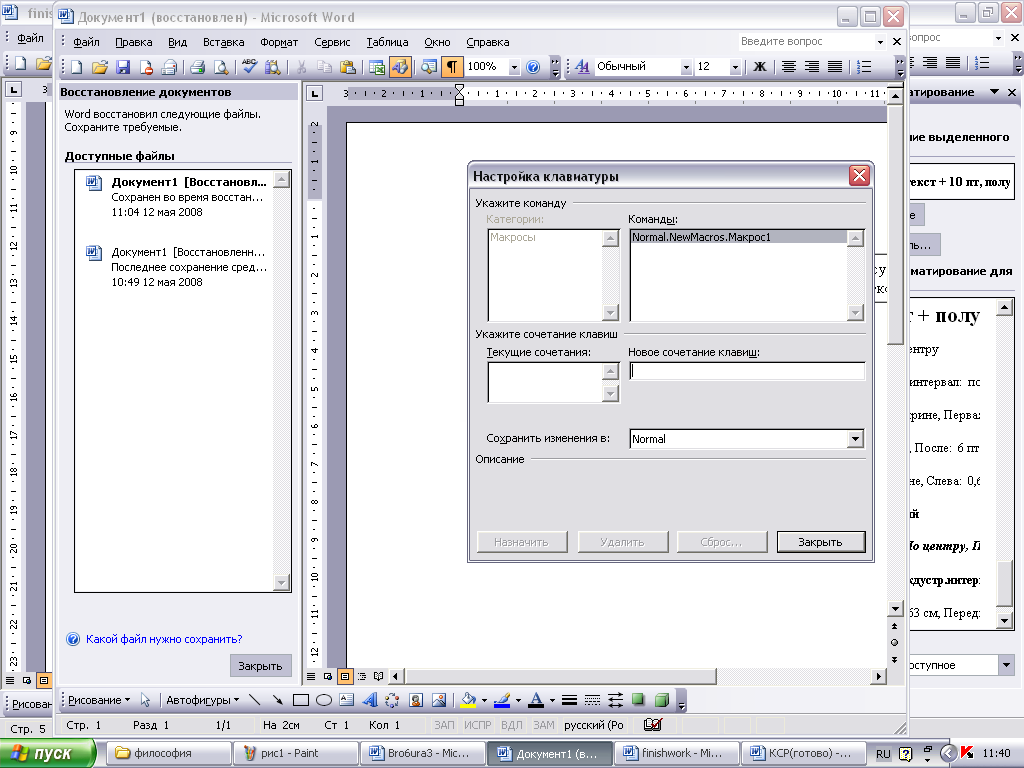Apply 3-D Style from Drawing toolbar
The height and width of the screenshot is (768, 1024).
662,700
